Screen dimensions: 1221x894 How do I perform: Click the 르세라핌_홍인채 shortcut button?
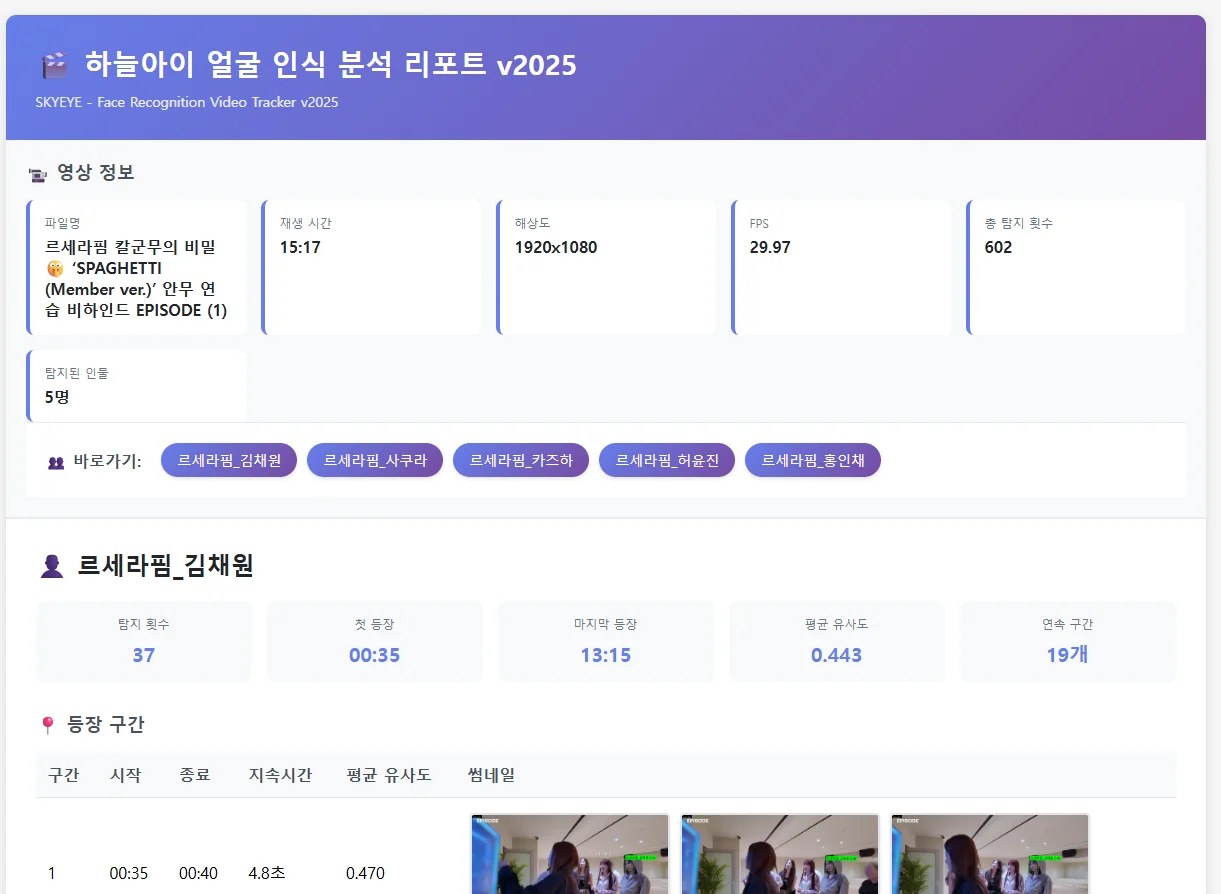tap(812, 460)
